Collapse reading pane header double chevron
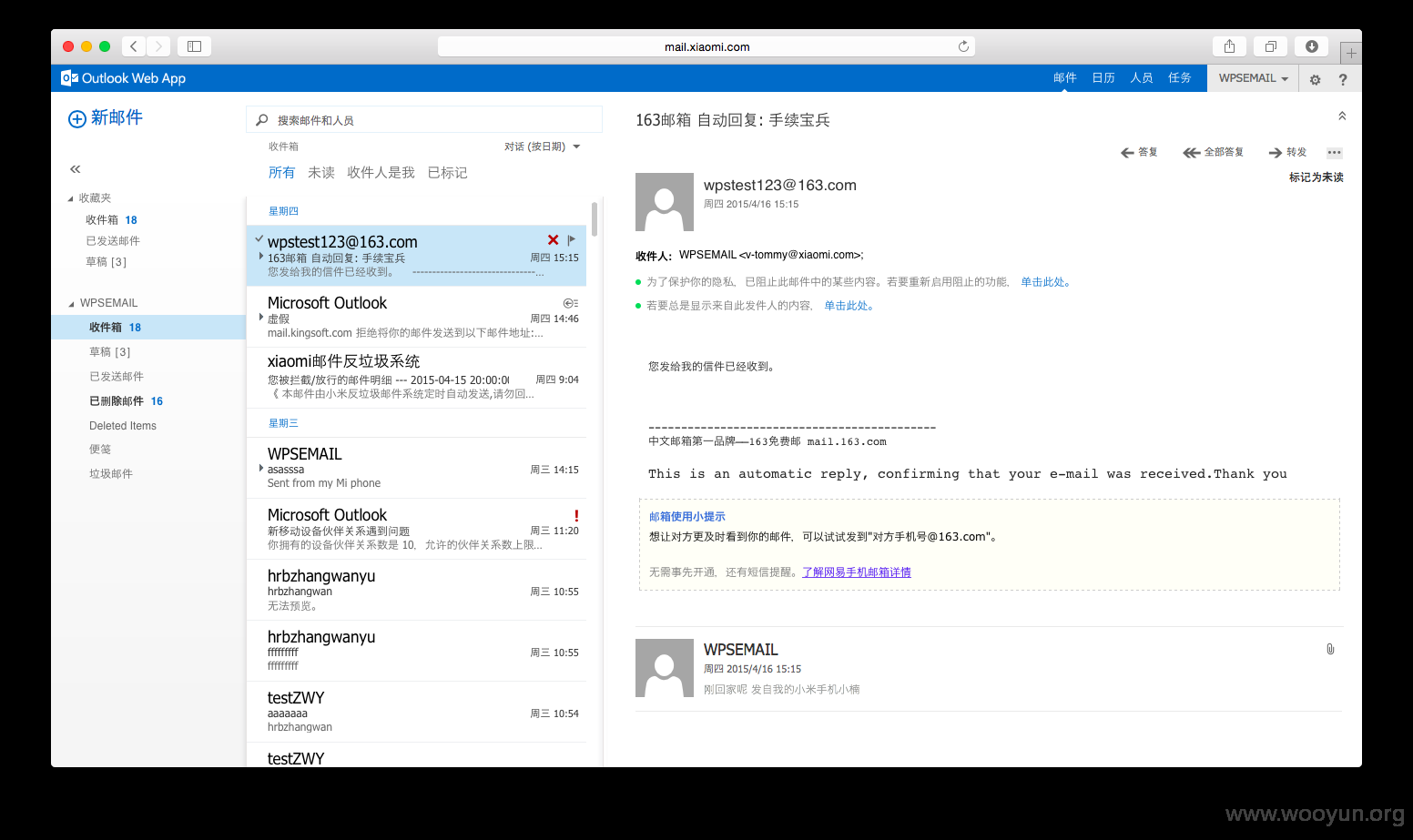 pyautogui.click(x=1342, y=116)
